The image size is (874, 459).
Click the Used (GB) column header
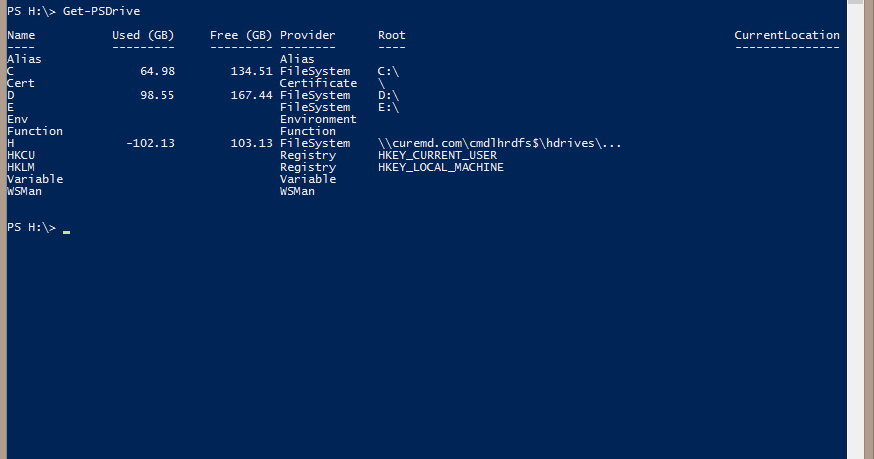[143, 35]
